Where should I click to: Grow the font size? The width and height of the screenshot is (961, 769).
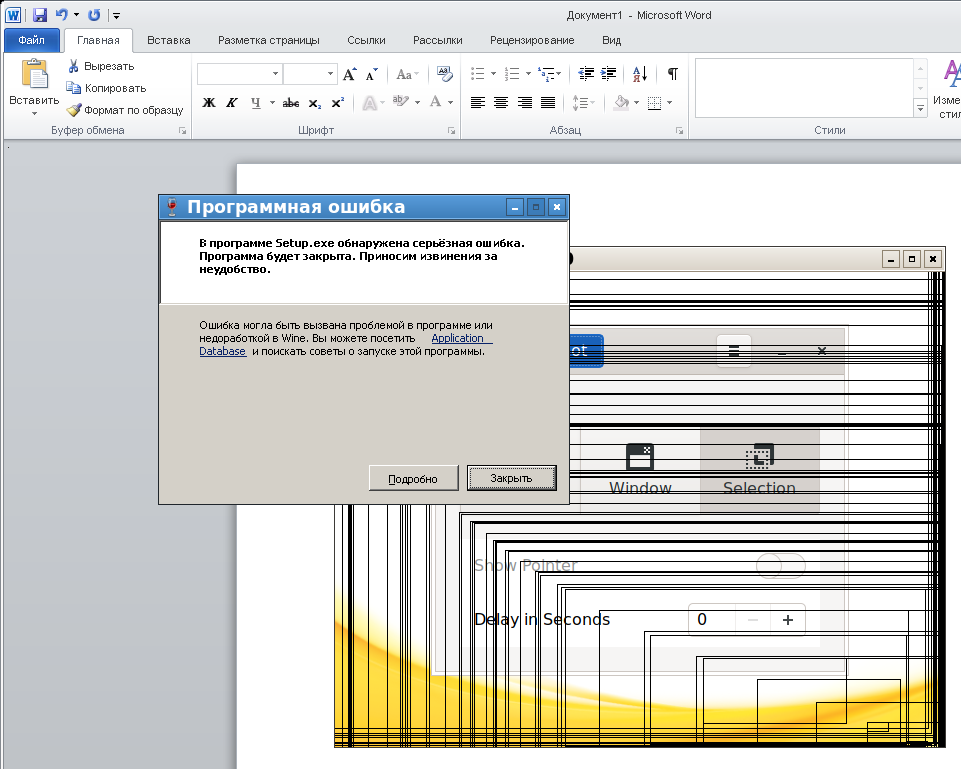coord(349,74)
